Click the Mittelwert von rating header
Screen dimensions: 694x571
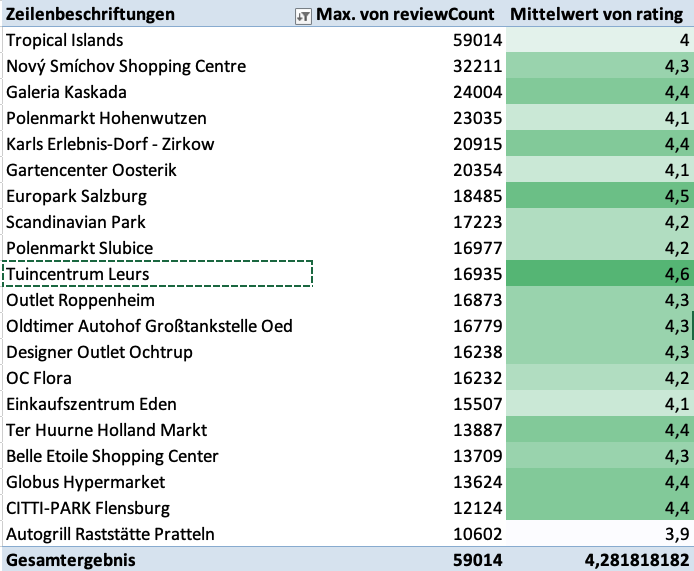point(598,14)
